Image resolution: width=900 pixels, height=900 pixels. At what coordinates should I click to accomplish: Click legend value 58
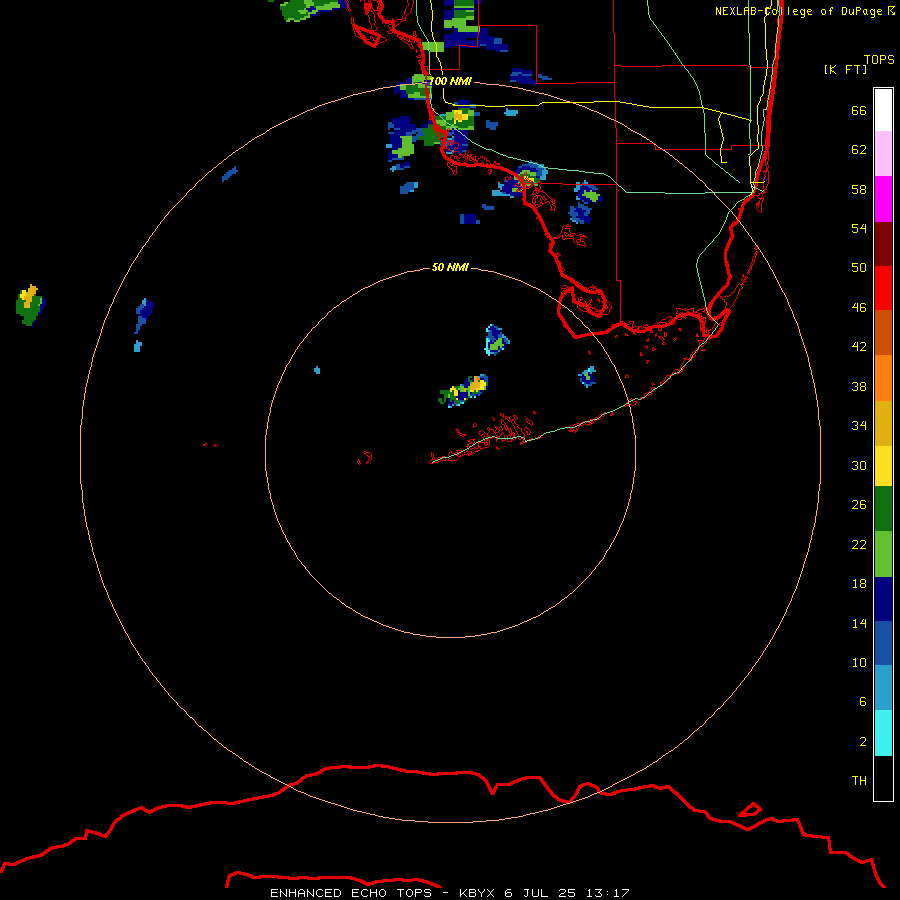point(859,189)
